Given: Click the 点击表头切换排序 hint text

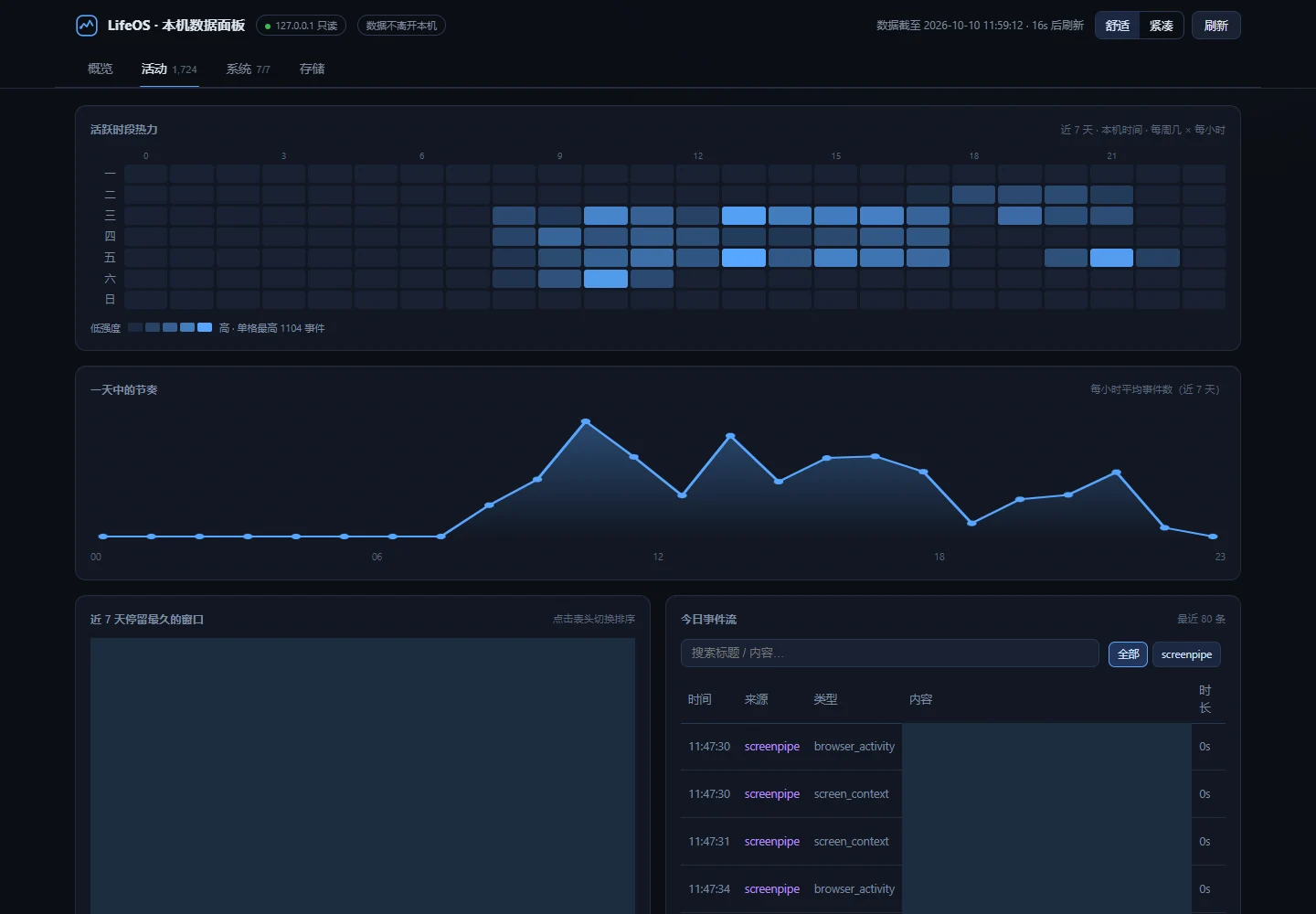Looking at the screenshot, I should (594, 619).
